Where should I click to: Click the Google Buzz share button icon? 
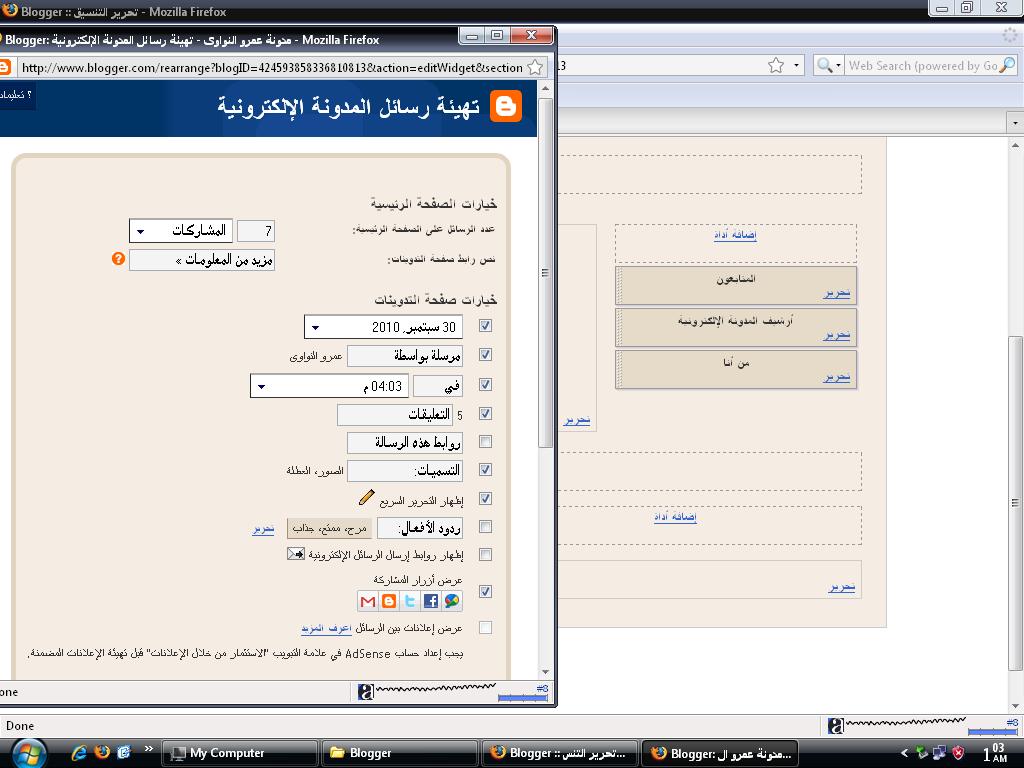(452, 601)
